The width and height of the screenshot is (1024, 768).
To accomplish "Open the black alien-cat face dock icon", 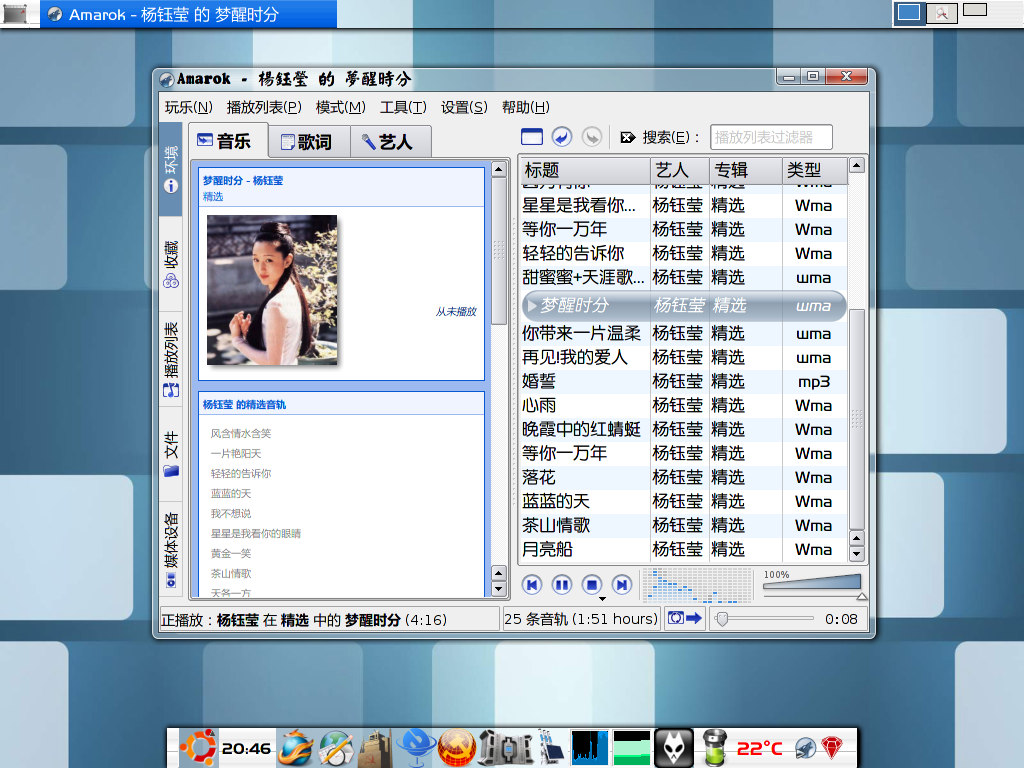I will (x=673, y=748).
